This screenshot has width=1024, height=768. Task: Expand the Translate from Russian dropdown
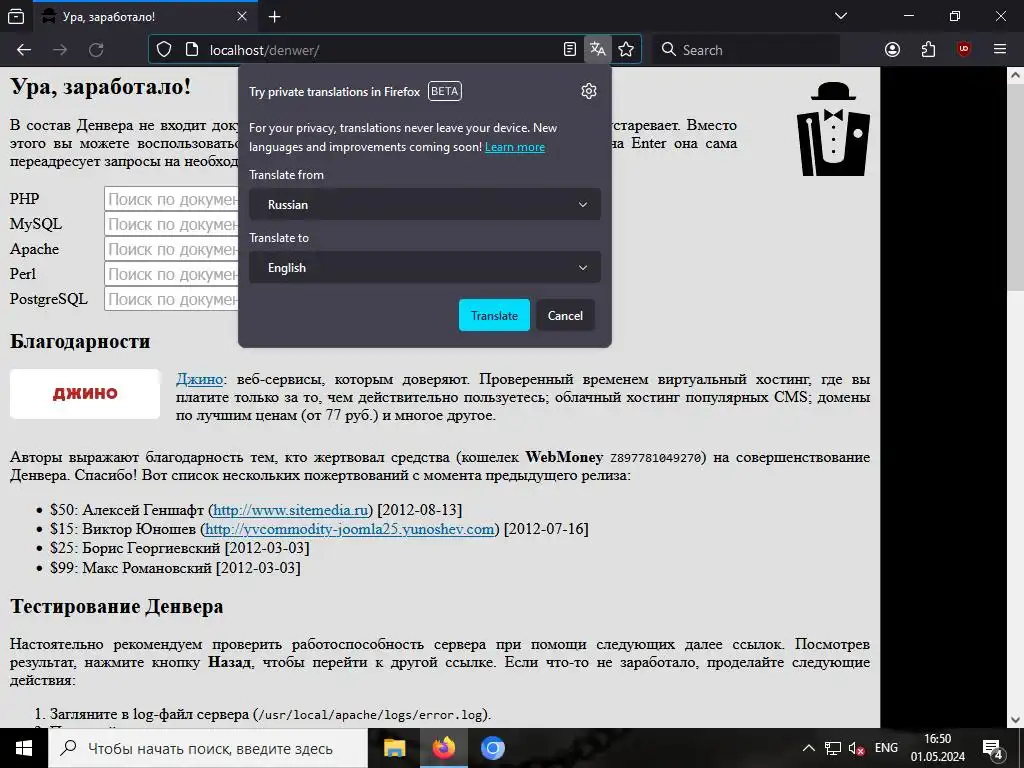424,204
